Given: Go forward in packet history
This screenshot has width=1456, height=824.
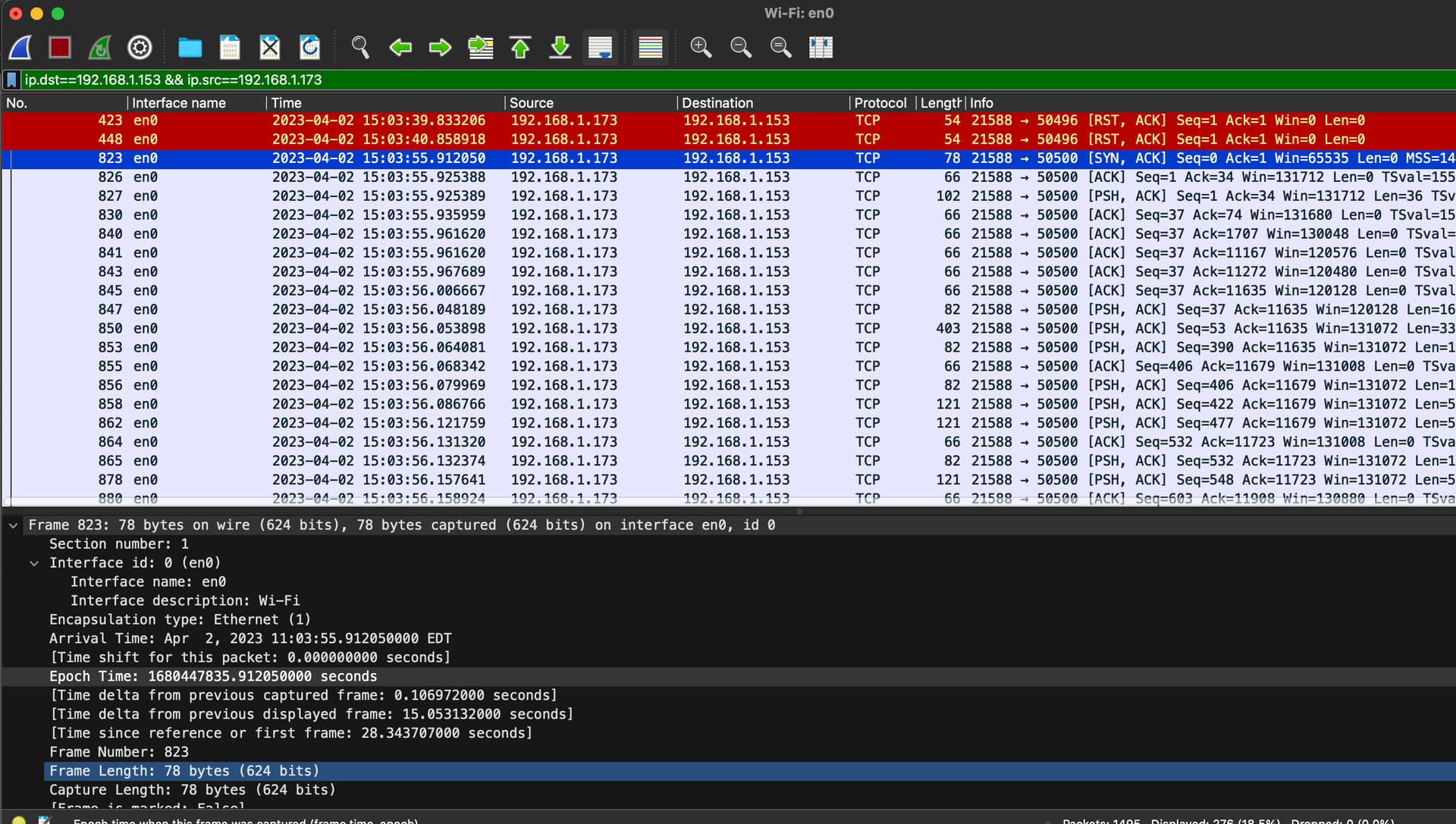Looking at the screenshot, I should (x=440, y=48).
